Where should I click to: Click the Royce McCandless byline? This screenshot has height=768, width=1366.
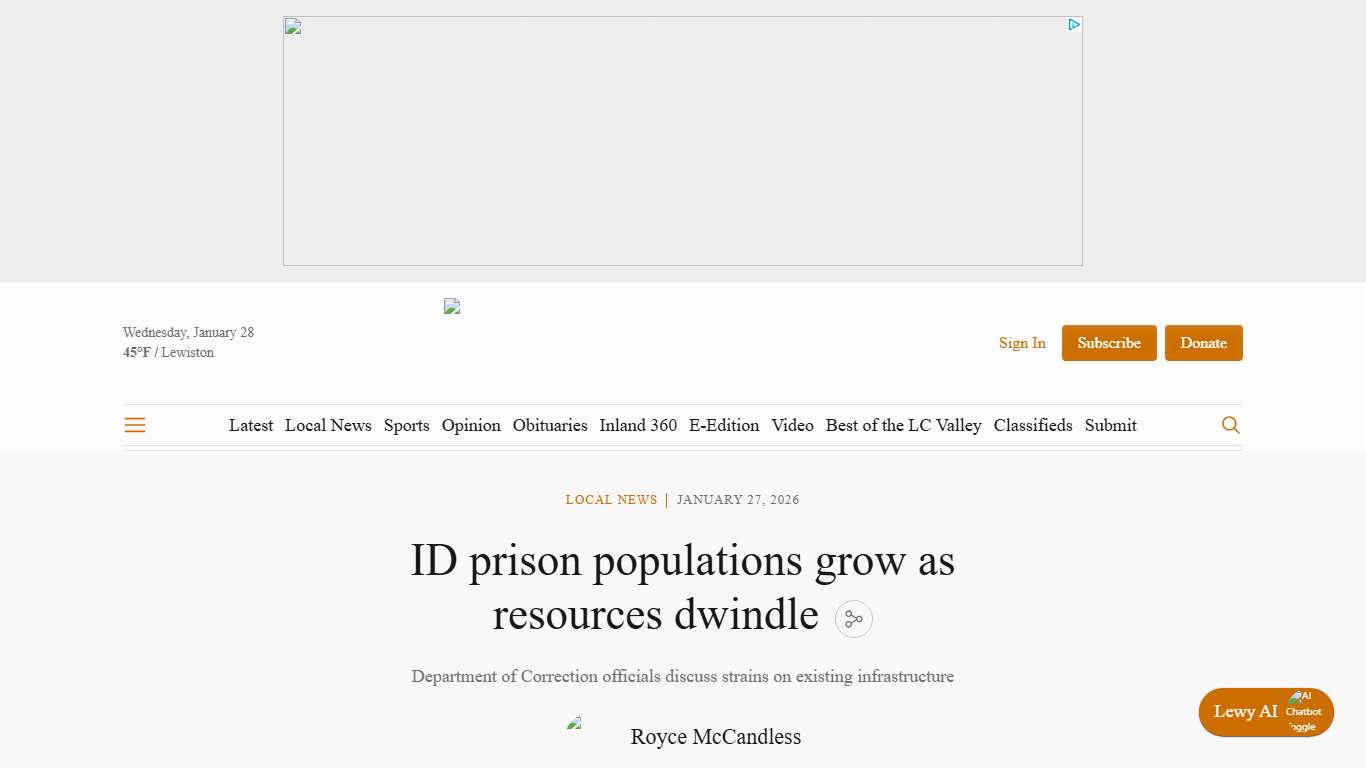tap(715, 737)
